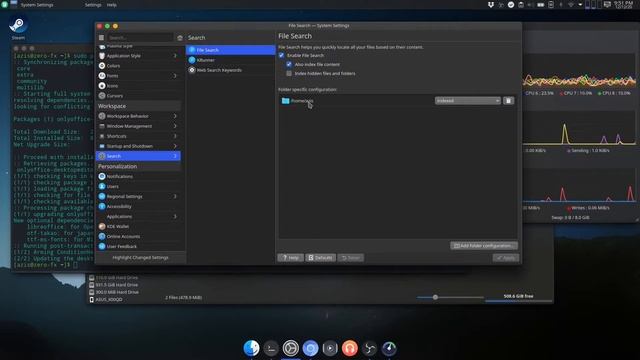Click the Online Accounts icon
The image size is (640, 360).
pos(102,236)
